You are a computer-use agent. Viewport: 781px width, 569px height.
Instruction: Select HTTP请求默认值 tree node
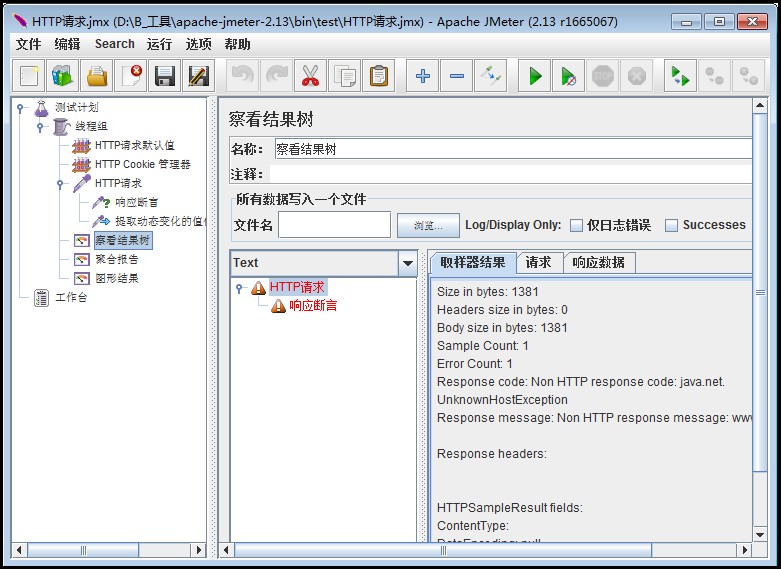click(134, 145)
